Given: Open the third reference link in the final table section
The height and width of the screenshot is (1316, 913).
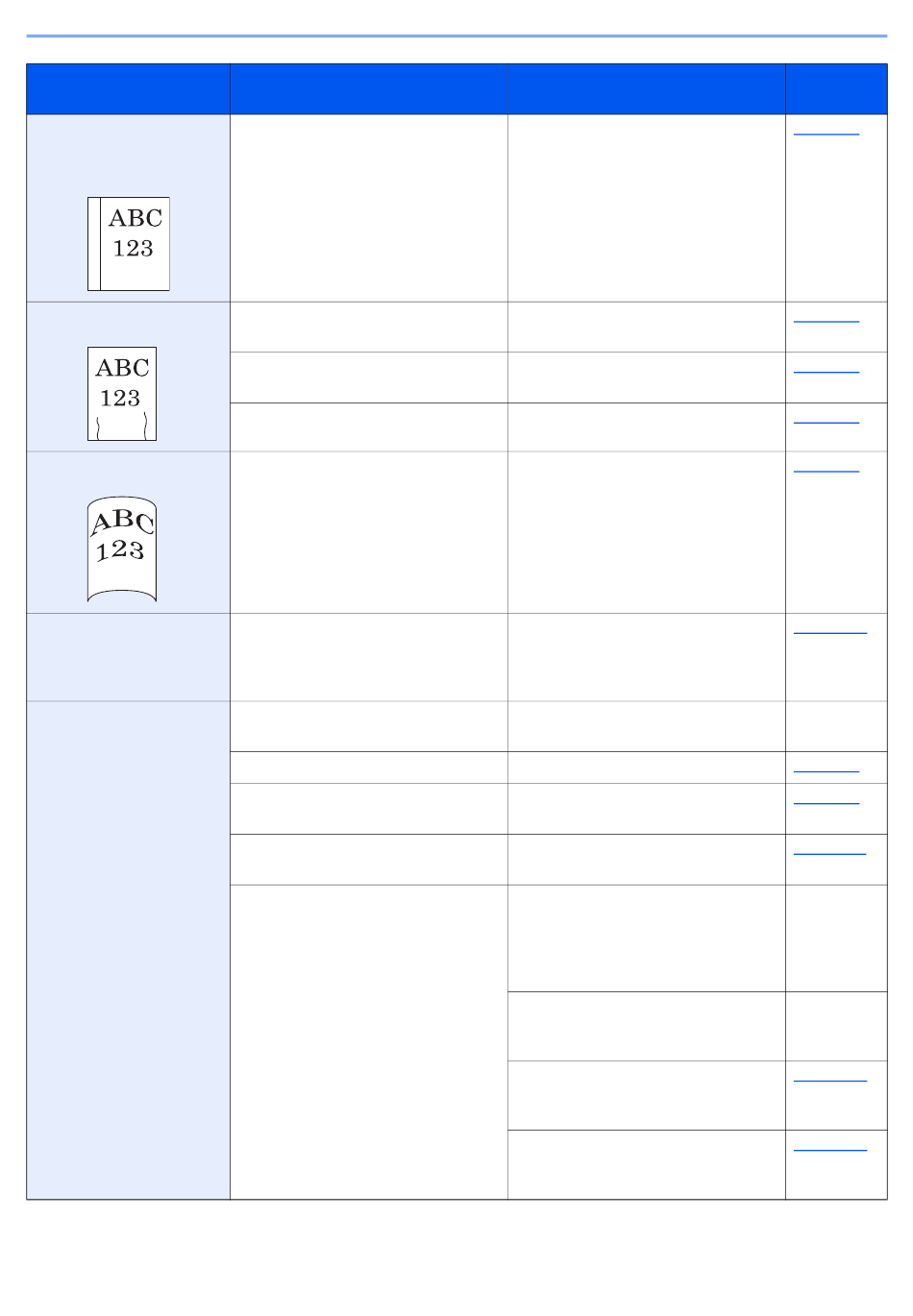Looking at the screenshot, I should (x=830, y=851).
